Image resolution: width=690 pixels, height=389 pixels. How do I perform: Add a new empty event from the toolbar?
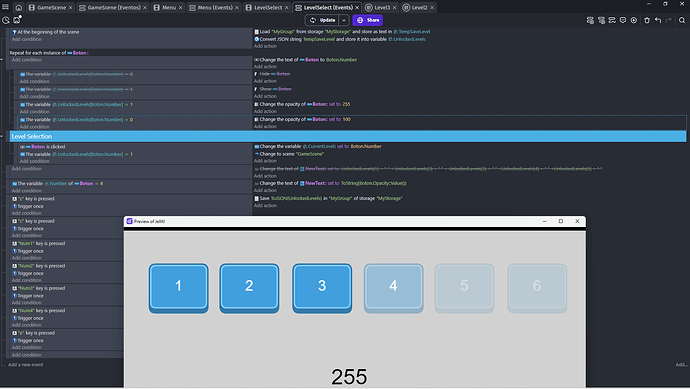point(590,20)
